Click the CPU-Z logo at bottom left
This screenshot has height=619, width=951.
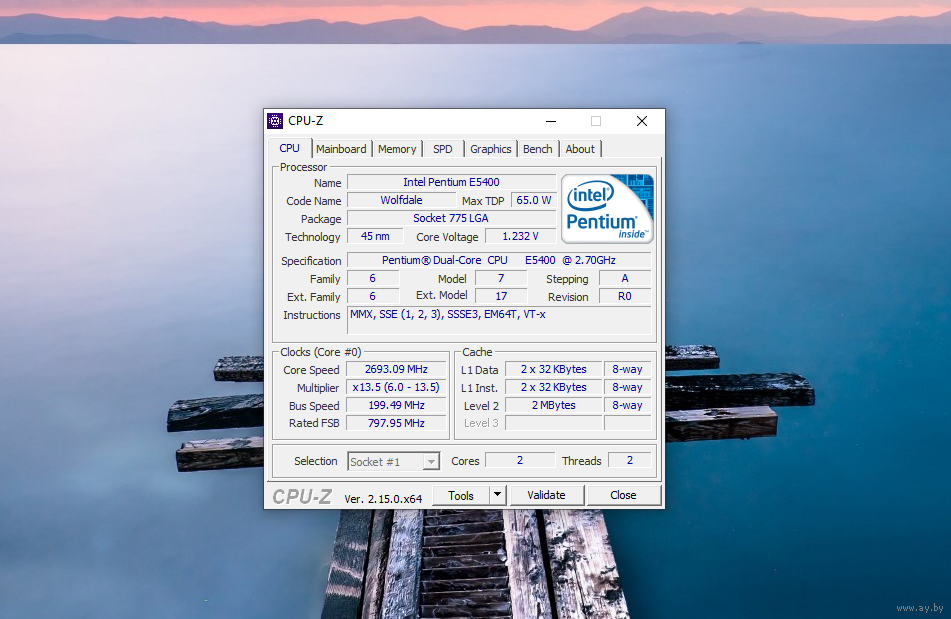pos(302,496)
